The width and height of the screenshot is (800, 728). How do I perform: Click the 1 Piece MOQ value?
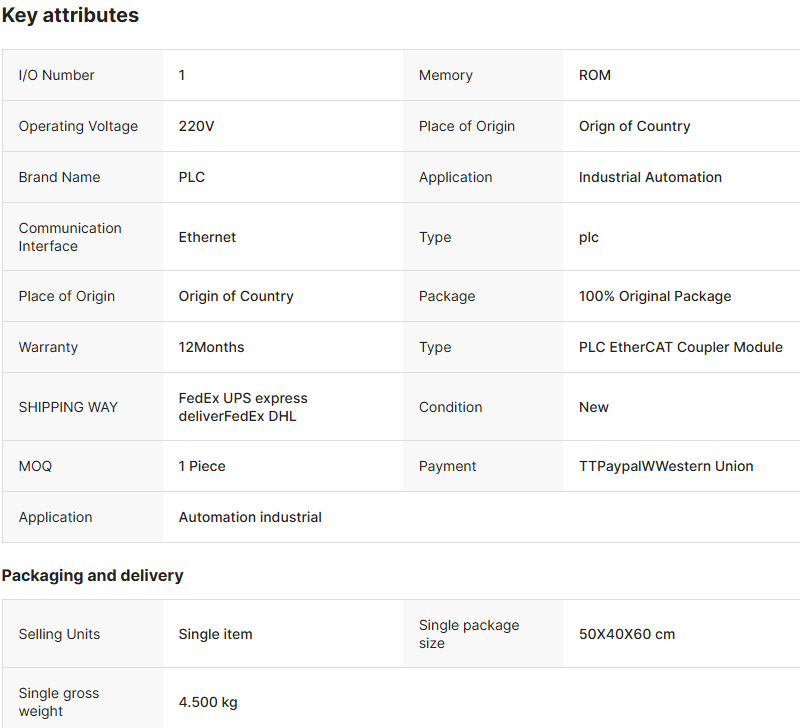pos(202,466)
